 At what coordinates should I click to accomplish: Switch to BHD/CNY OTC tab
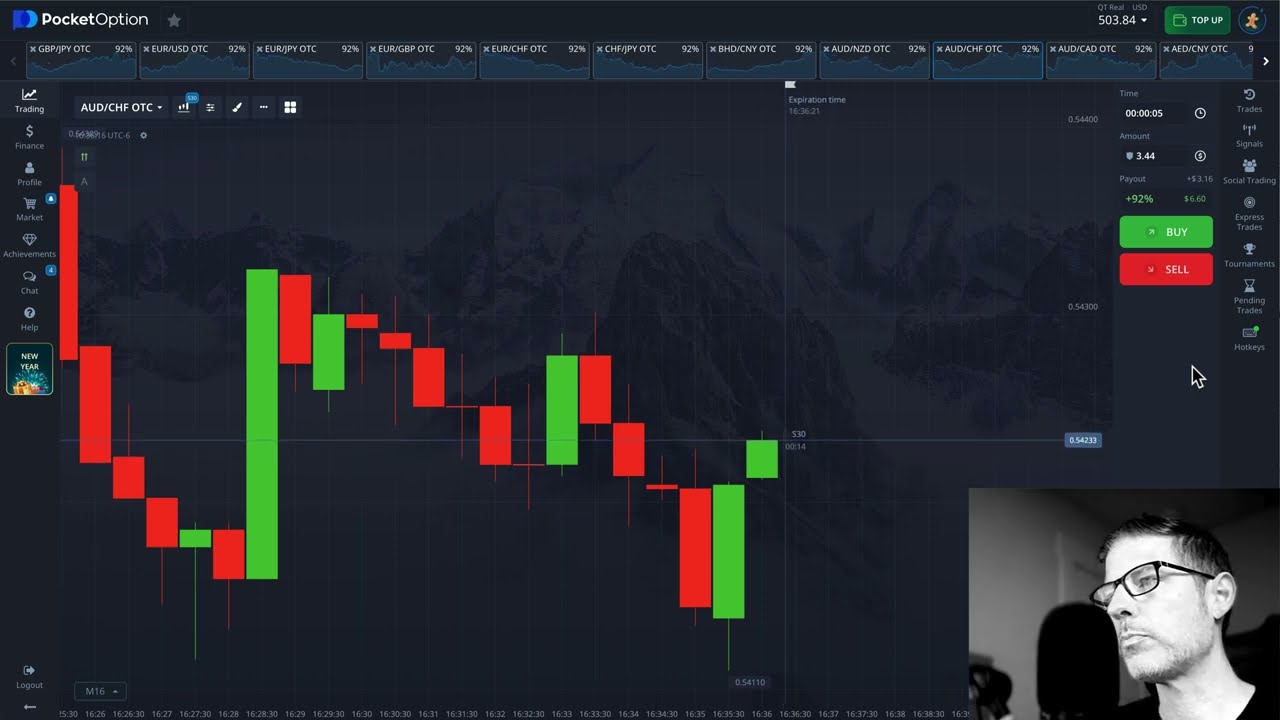click(x=761, y=60)
